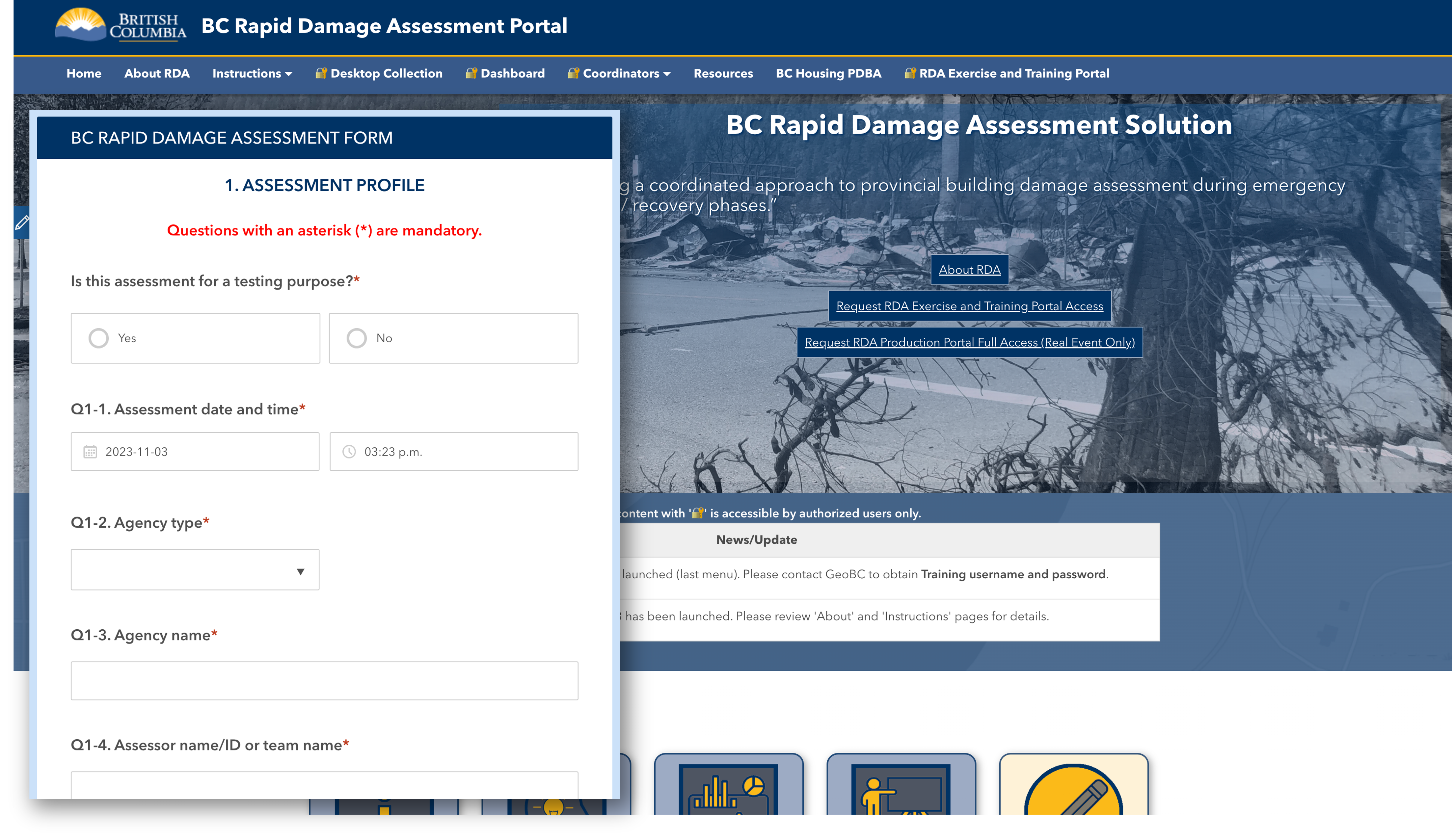Expand the Instructions menu

tap(252, 73)
